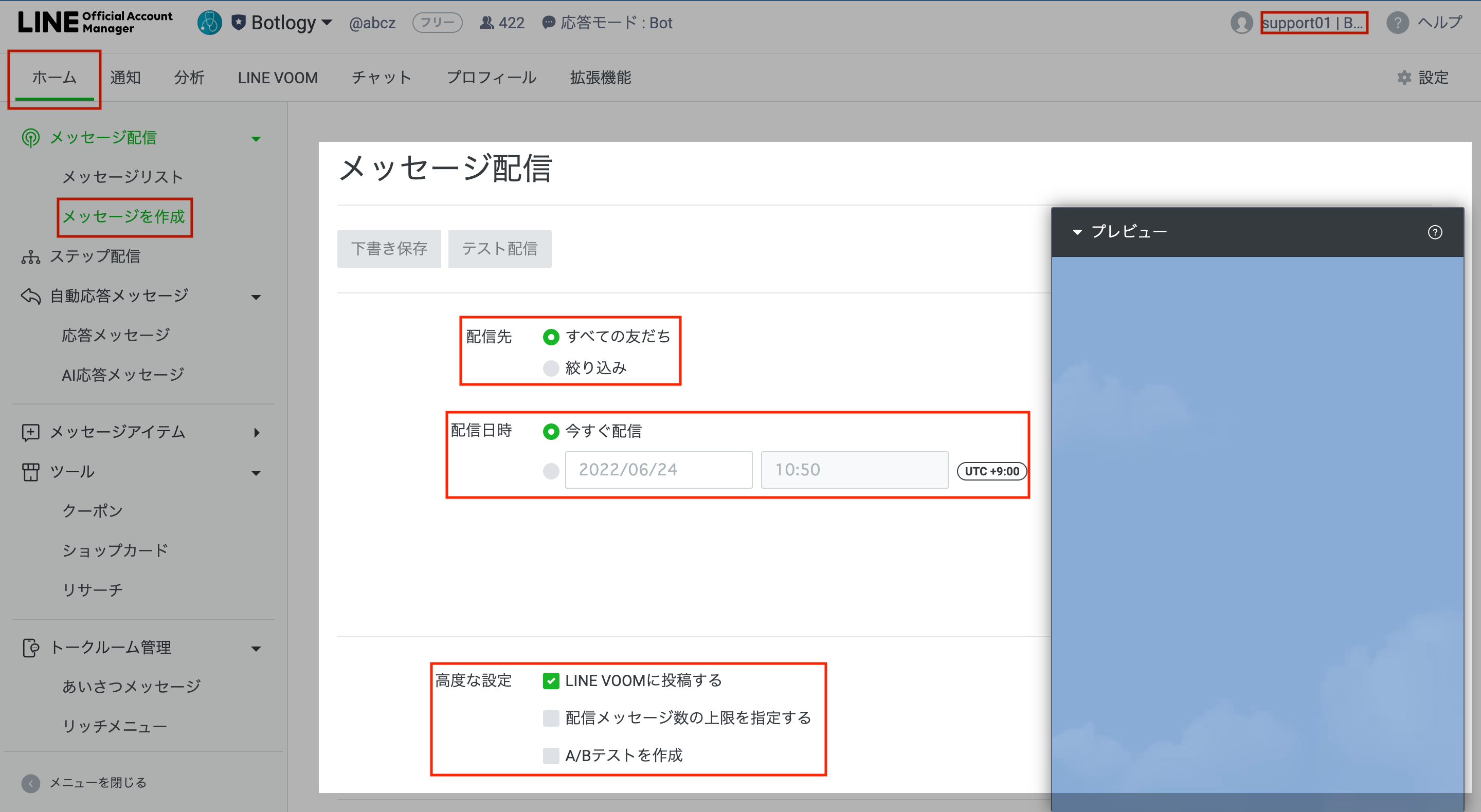Click the ステップ配信 icon in sidebar
This screenshot has height=812, width=1481.
tap(30, 256)
